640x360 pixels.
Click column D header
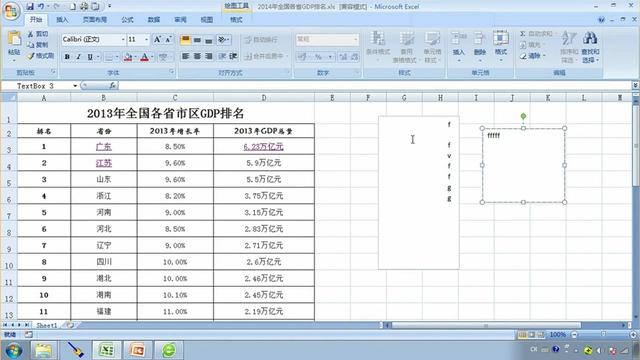pos(264,98)
